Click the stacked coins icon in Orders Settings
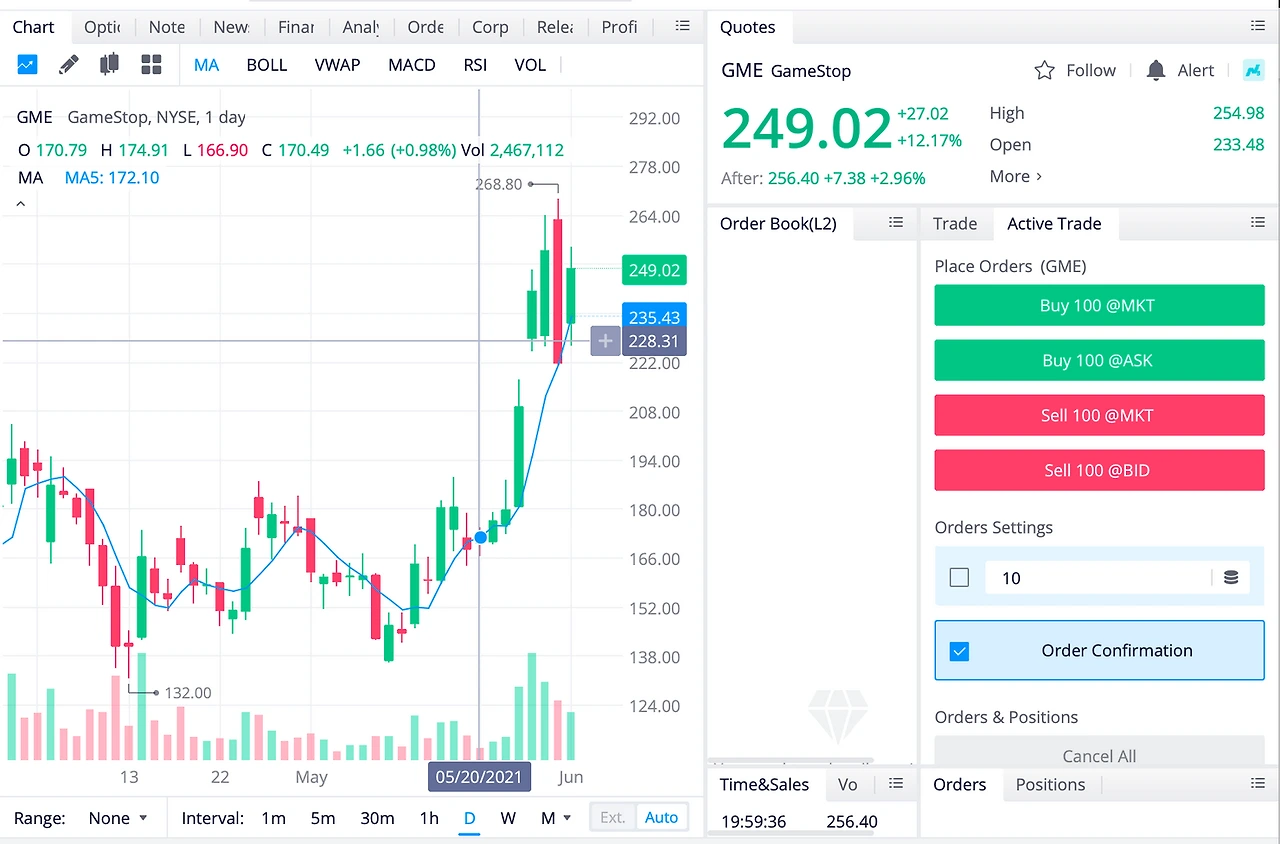Viewport: 1280px width, 844px height. tap(1231, 577)
